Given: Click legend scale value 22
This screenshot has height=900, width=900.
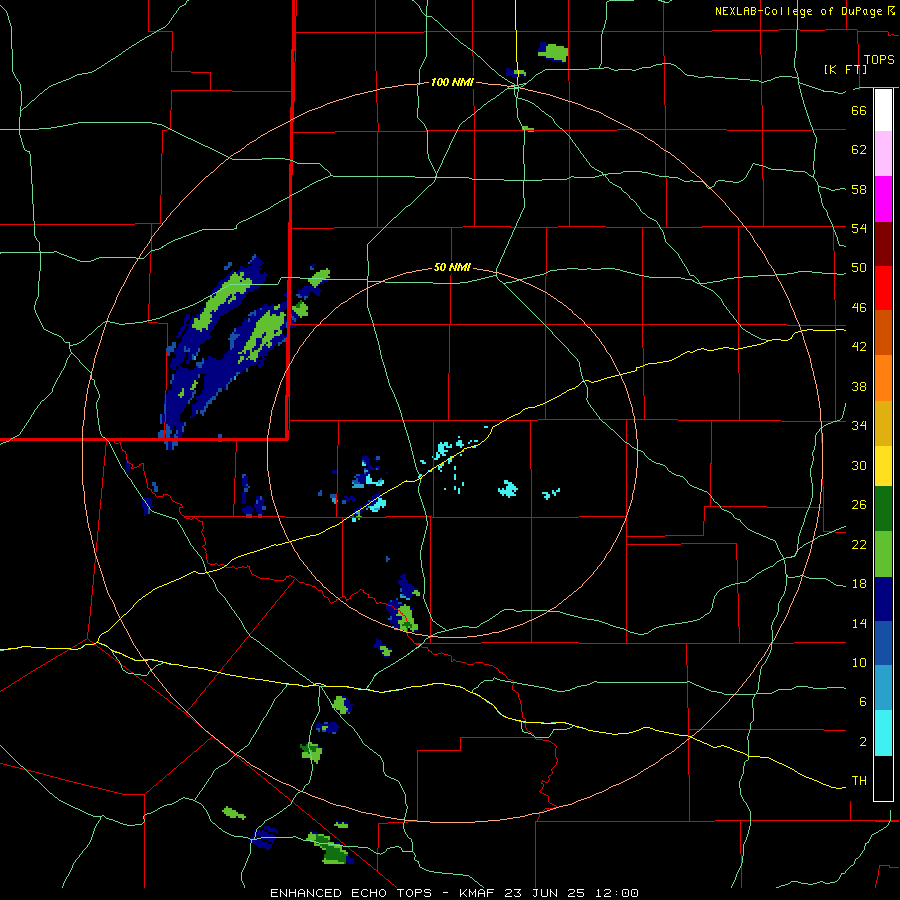Looking at the screenshot, I should 859,544.
